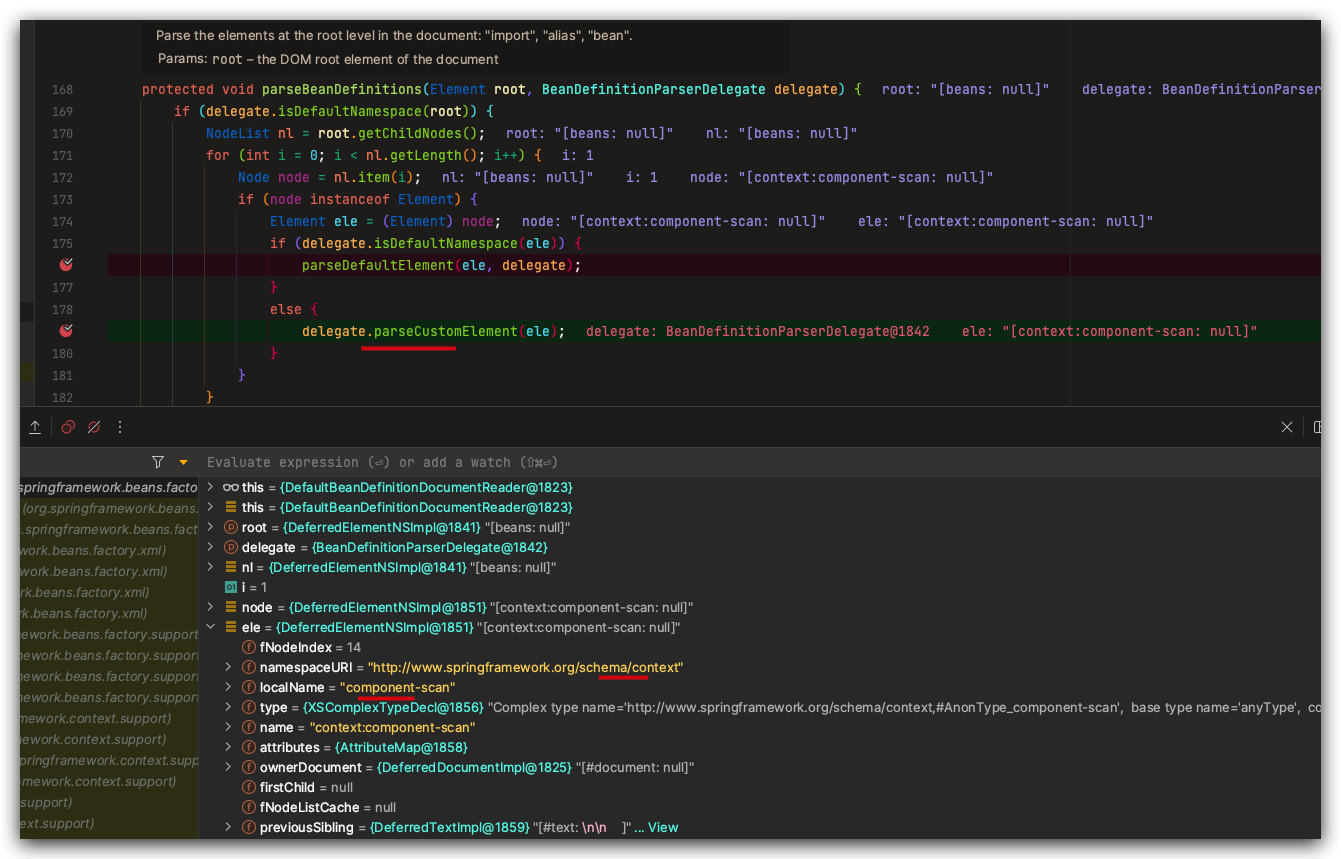Expand the 'delegate' variable node
1341x859 pixels.
tap(210, 547)
